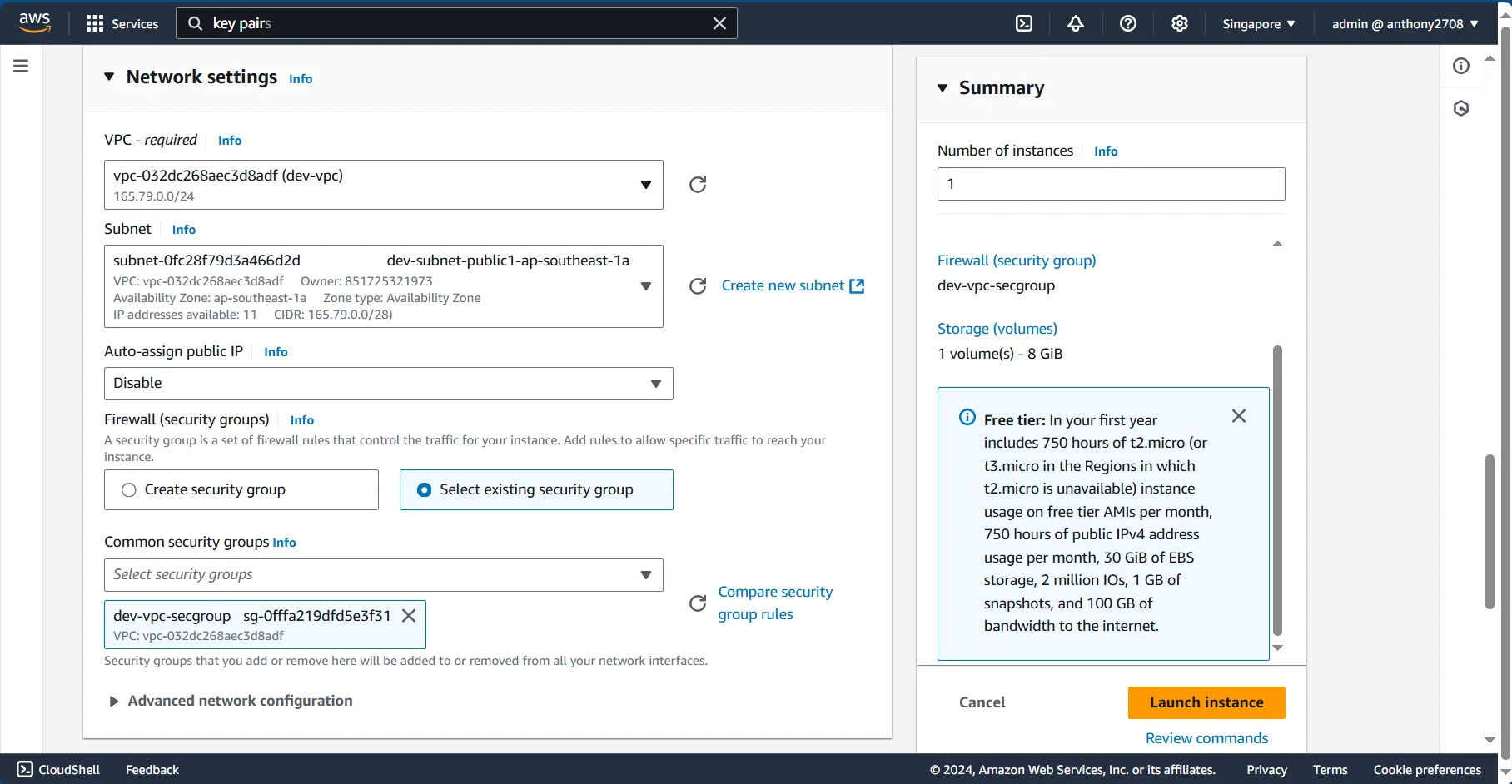
Task: Open the left hamburger navigation menu
Action: 21,66
